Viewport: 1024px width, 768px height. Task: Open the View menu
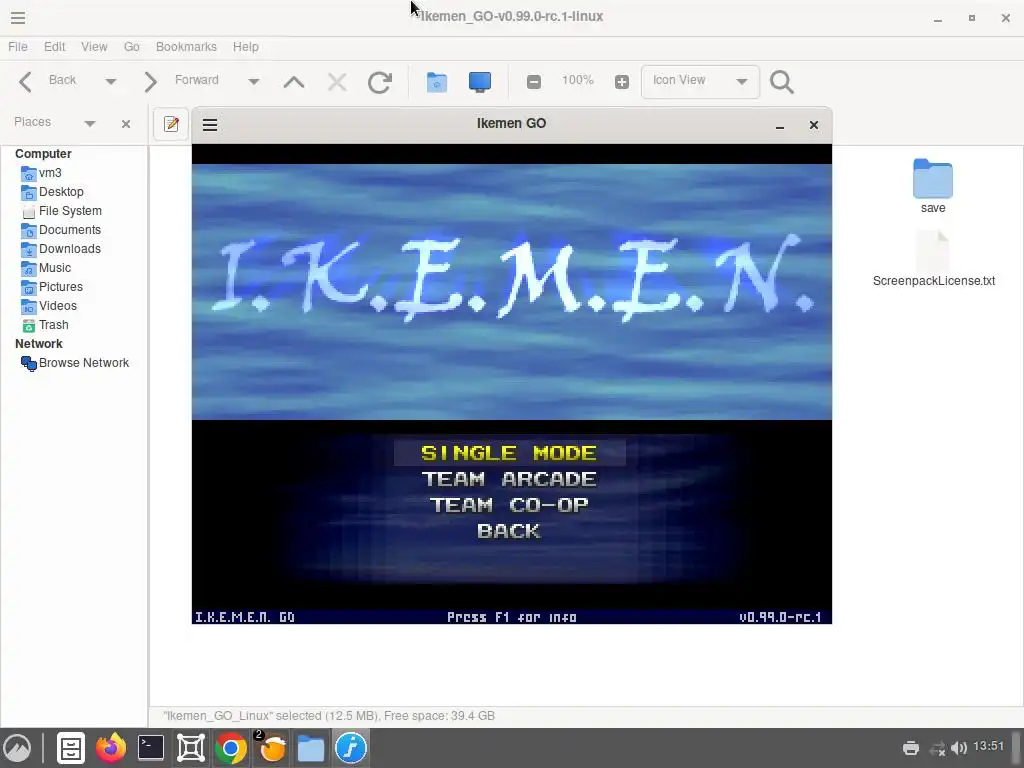[x=94, y=47]
